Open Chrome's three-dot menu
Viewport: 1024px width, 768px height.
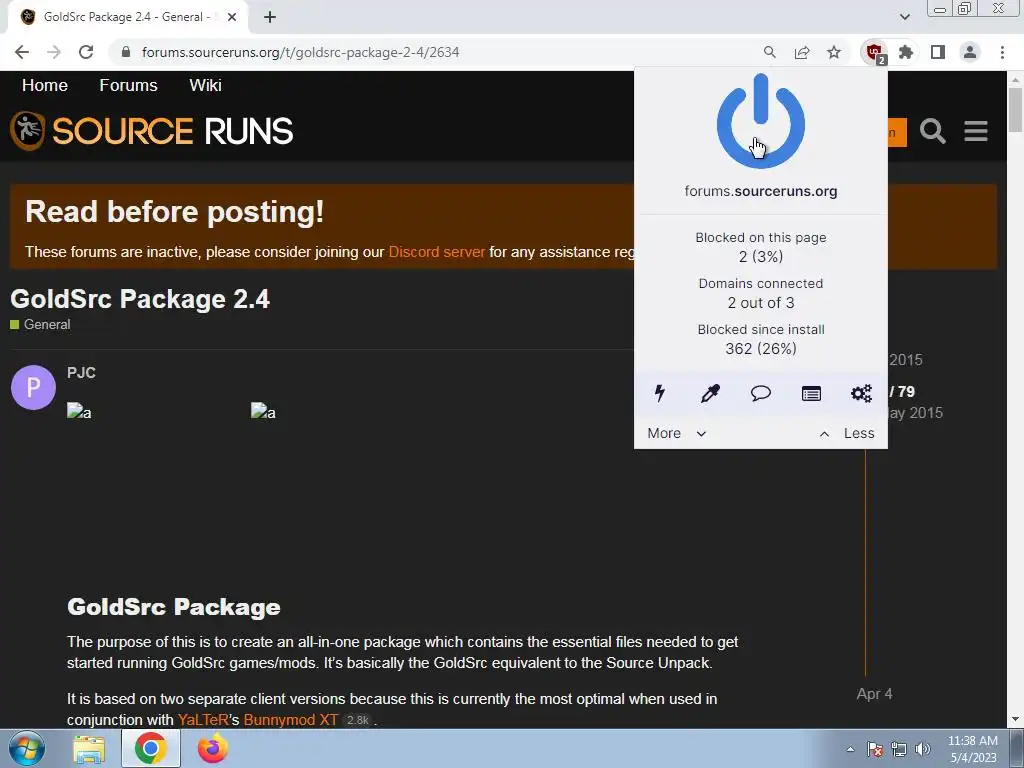click(x=1002, y=52)
